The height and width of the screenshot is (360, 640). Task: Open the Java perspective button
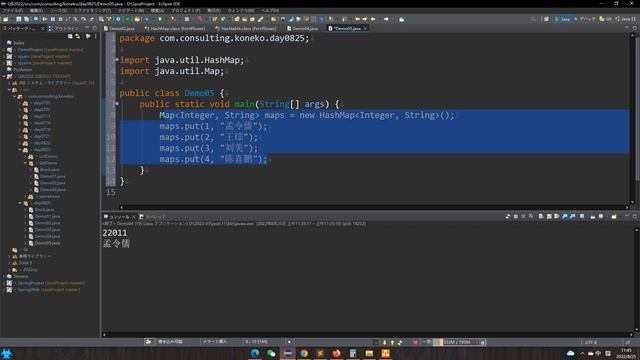[x=562, y=19]
